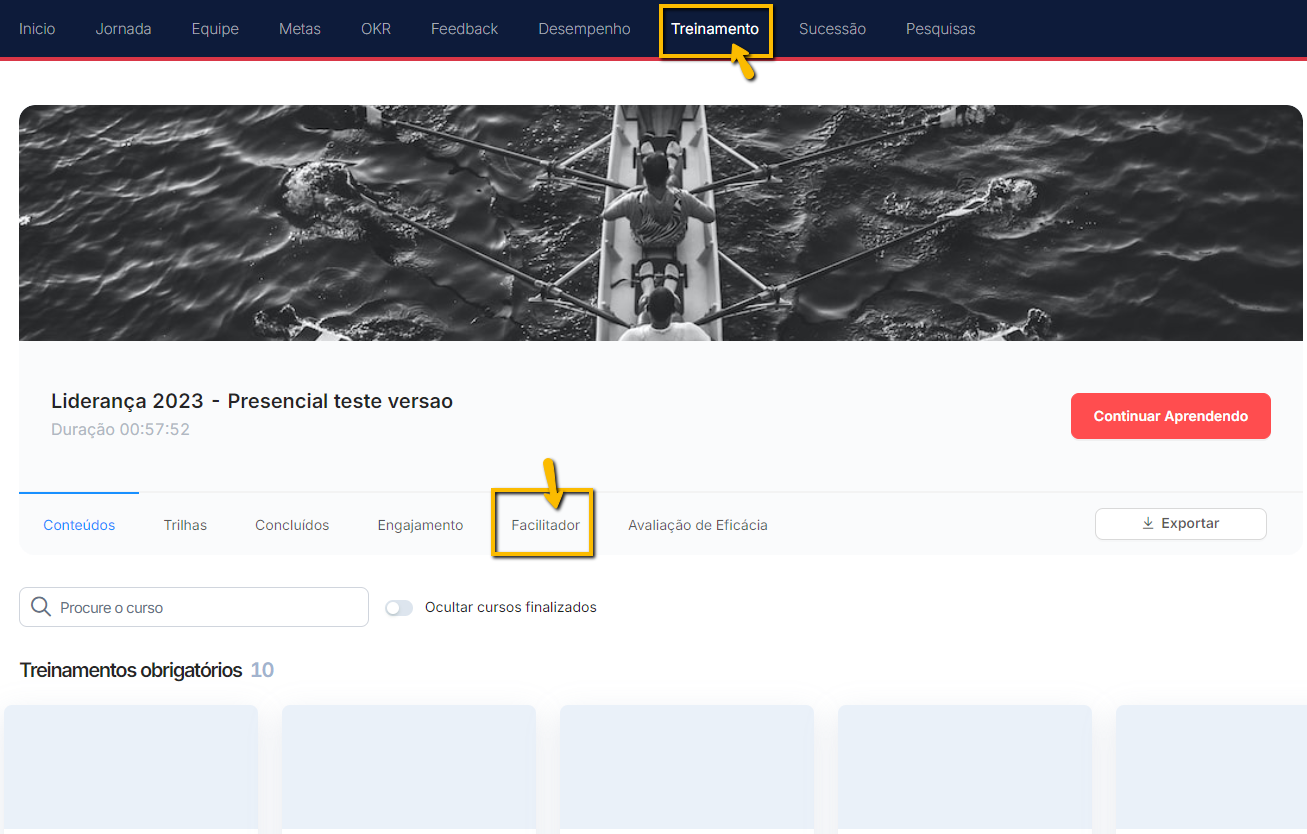Image resolution: width=1307 pixels, height=834 pixels.
Task: Click the magnifier search icon
Action: click(41, 607)
